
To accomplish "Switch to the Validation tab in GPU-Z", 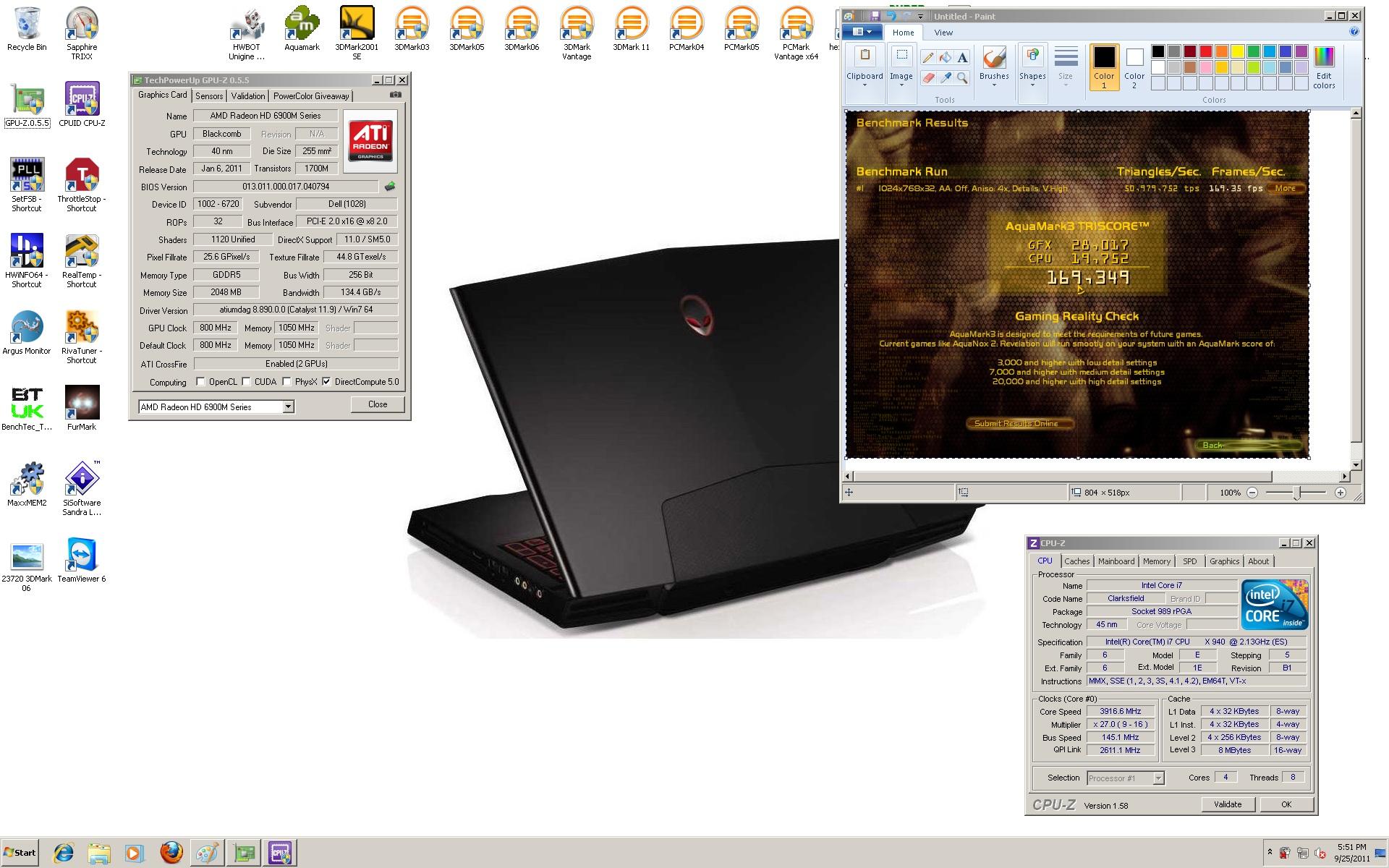I will (x=248, y=95).
